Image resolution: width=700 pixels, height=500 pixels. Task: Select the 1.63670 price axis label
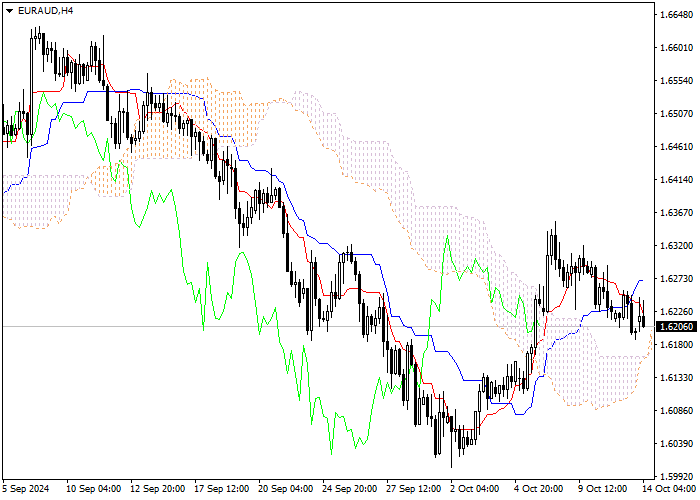[x=676, y=212]
